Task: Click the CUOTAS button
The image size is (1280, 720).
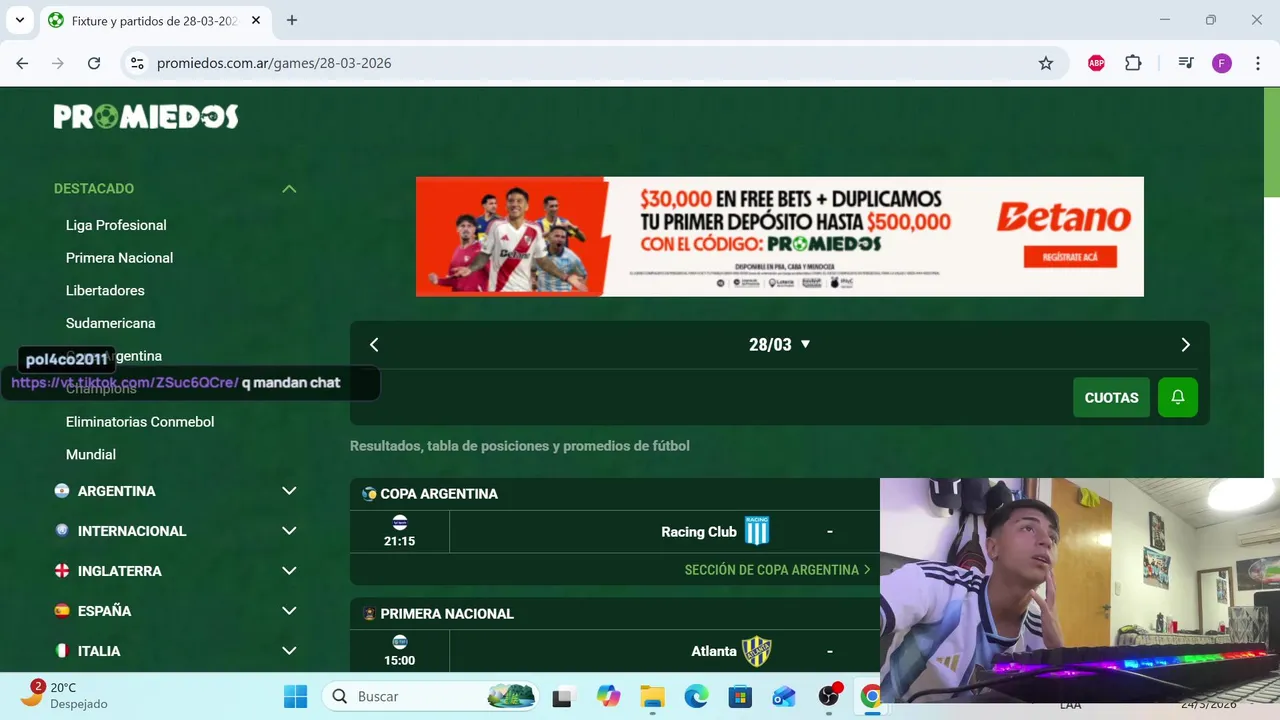Action: [x=1111, y=397]
